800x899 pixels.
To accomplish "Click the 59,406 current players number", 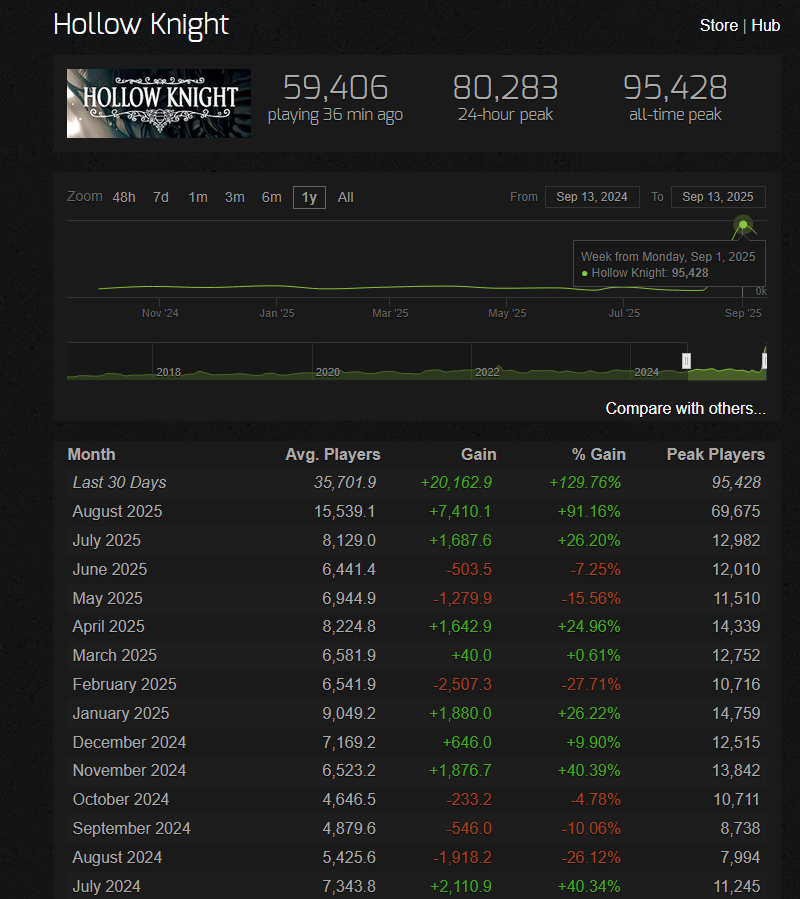I will pyautogui.click(x=335, y=87).
